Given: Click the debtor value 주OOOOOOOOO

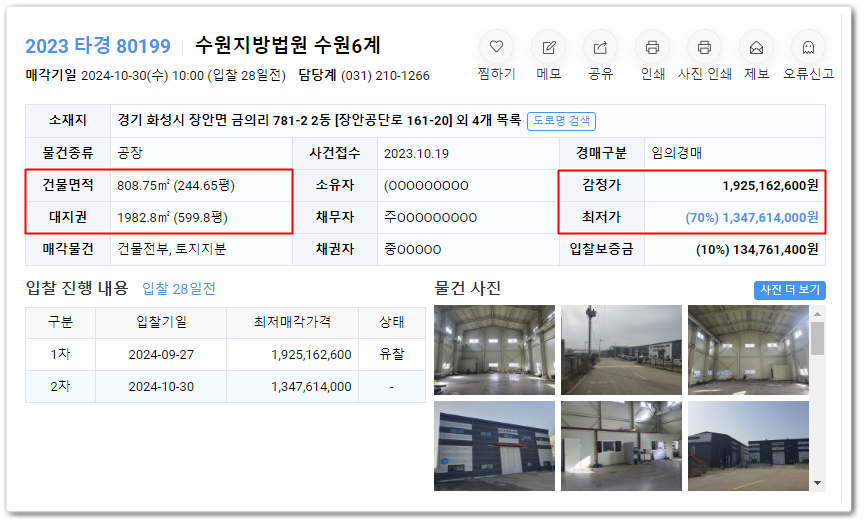Looking at the screenshot, I should pos(430,218).
